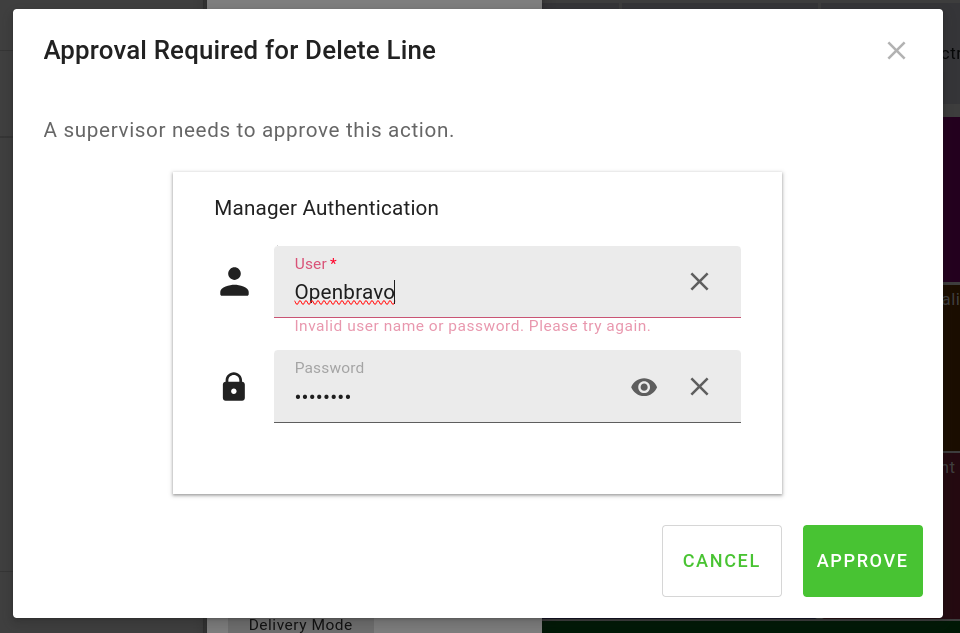Click the grey Password field label
Screen dimensions: 960x633
(x=329, y=368)
